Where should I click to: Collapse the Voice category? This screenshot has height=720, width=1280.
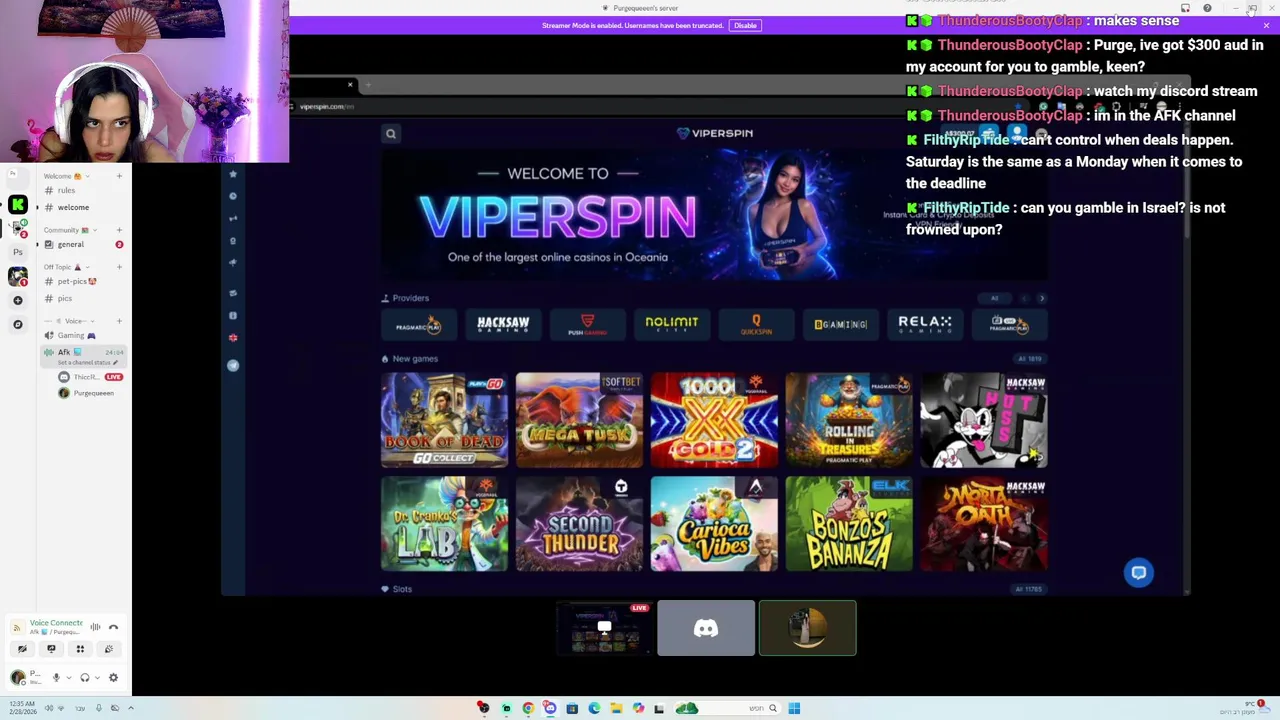[70, 321]
